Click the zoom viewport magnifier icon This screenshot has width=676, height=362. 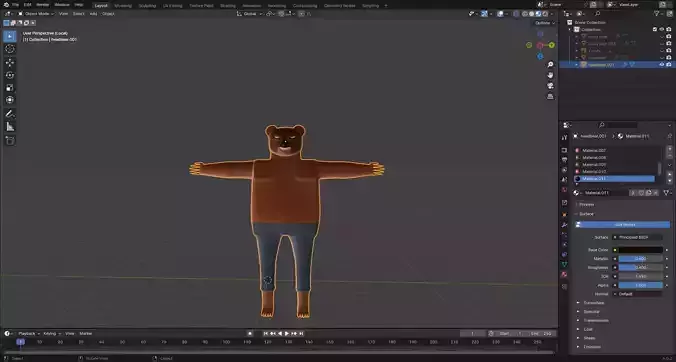[x=550, y=65]
